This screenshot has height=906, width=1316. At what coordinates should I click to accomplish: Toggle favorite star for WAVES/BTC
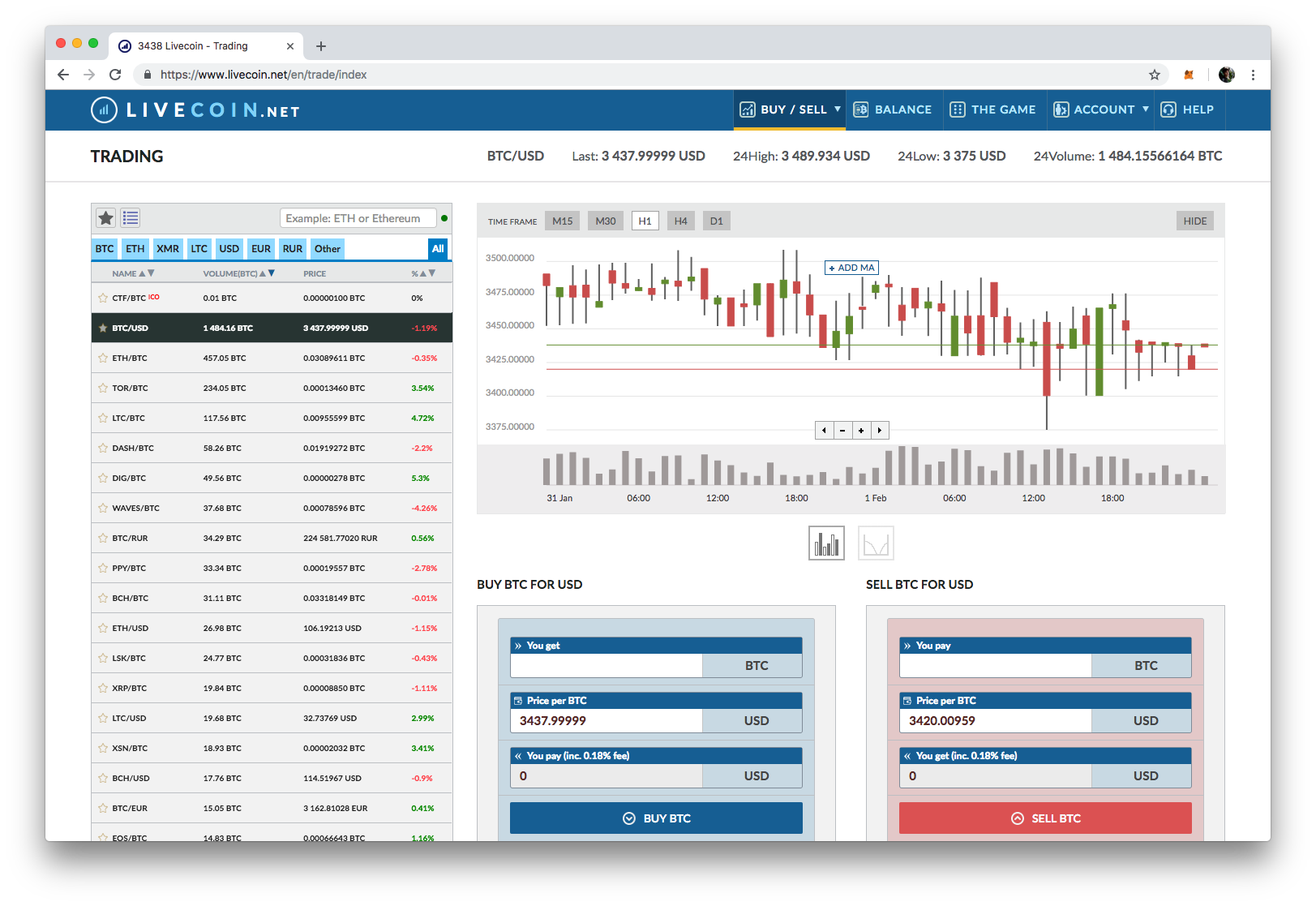point(103,508)
